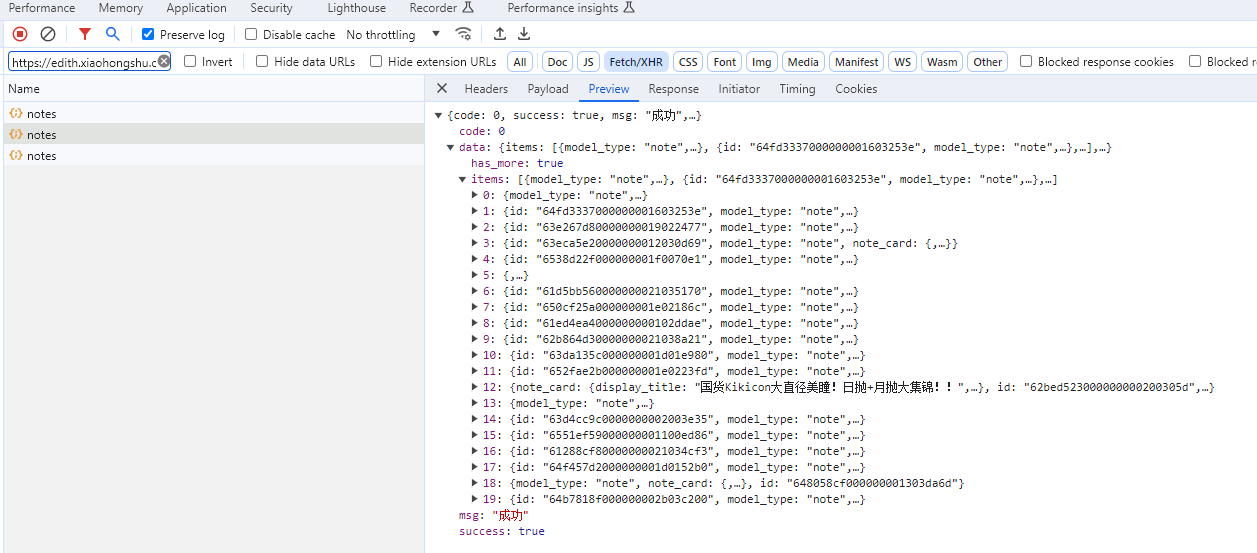The image size is (1257, 553).
Task: Expand item 12 with Kikicon title
Action: click(x=474, y=387)
